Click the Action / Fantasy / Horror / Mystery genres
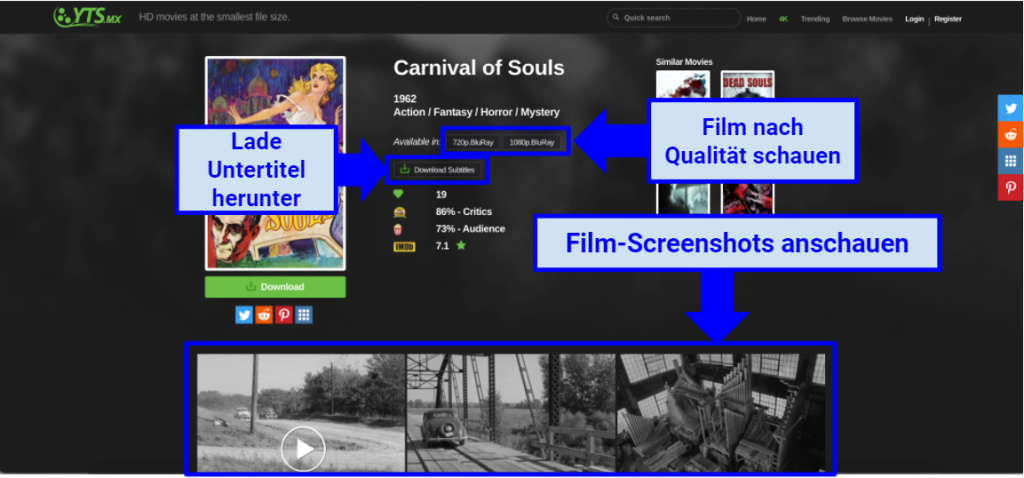1024x478 pixels. [476, 112]
